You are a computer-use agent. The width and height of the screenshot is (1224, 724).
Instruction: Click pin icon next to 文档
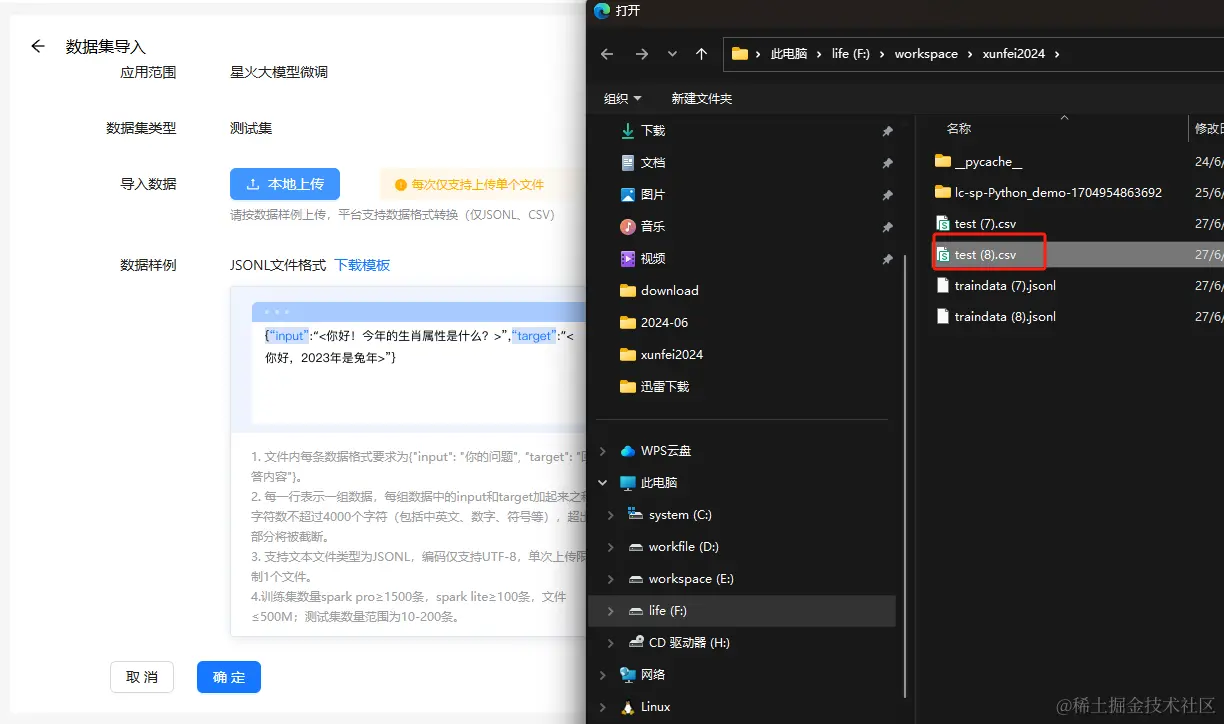click(887, 163)
